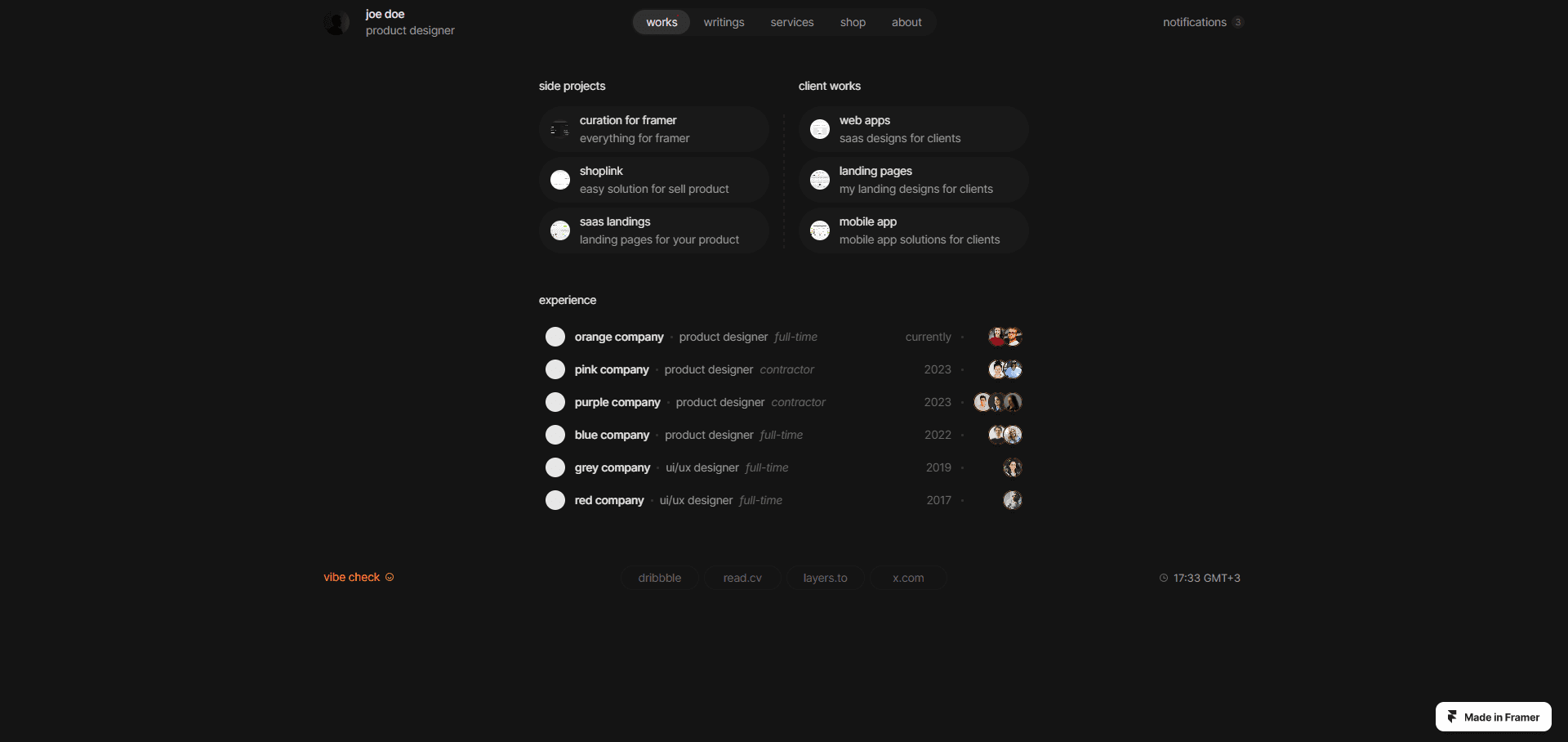Open the x.com link
Screen dimensions: 1568x742
908,578
